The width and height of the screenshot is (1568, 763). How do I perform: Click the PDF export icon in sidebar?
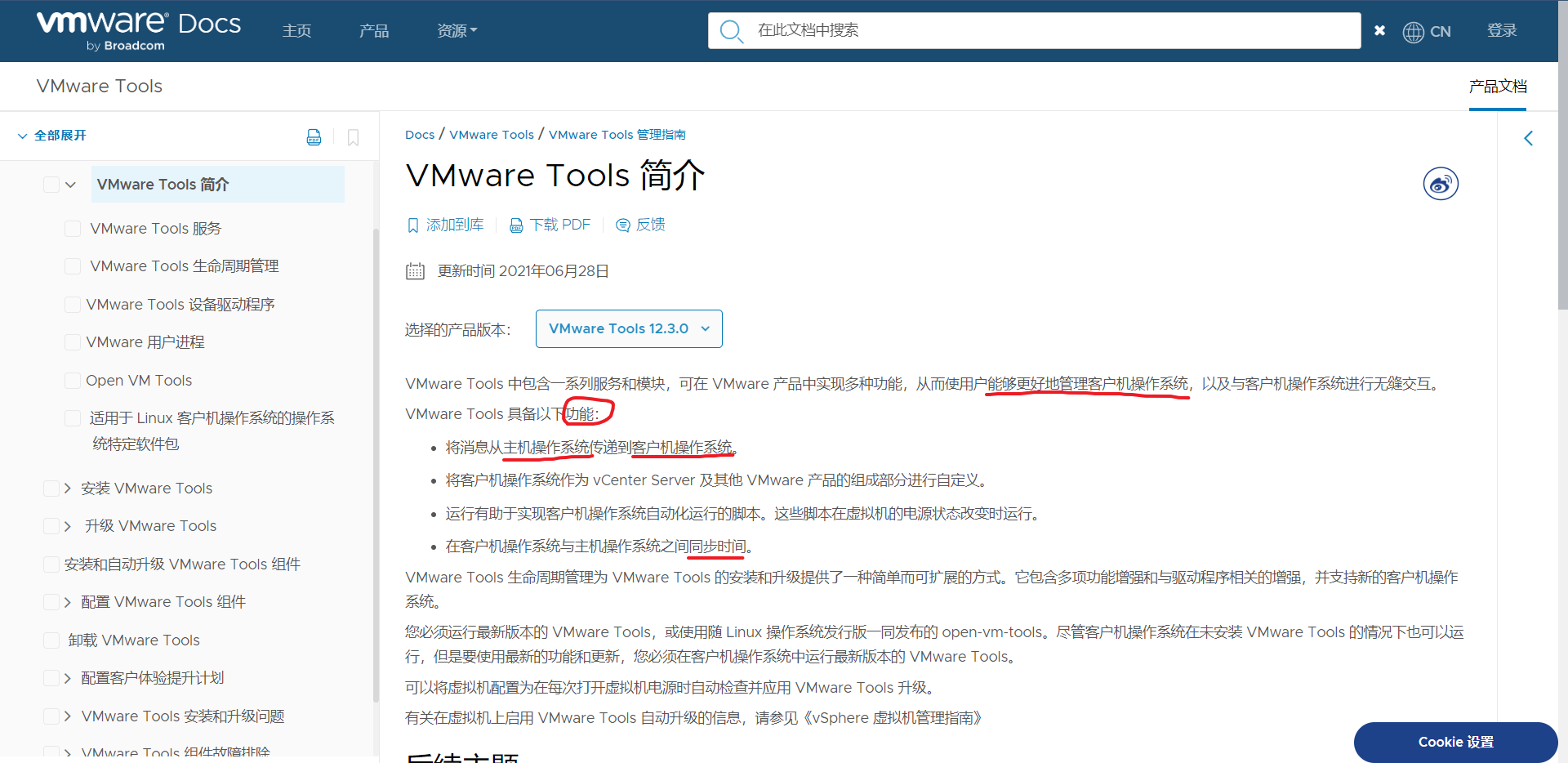314,137
